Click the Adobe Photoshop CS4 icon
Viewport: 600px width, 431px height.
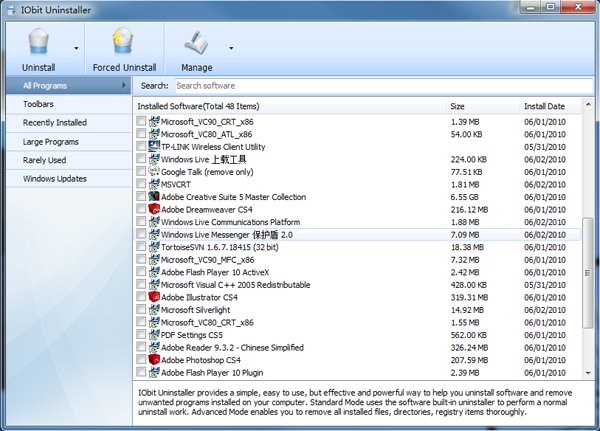pos(154,360)
